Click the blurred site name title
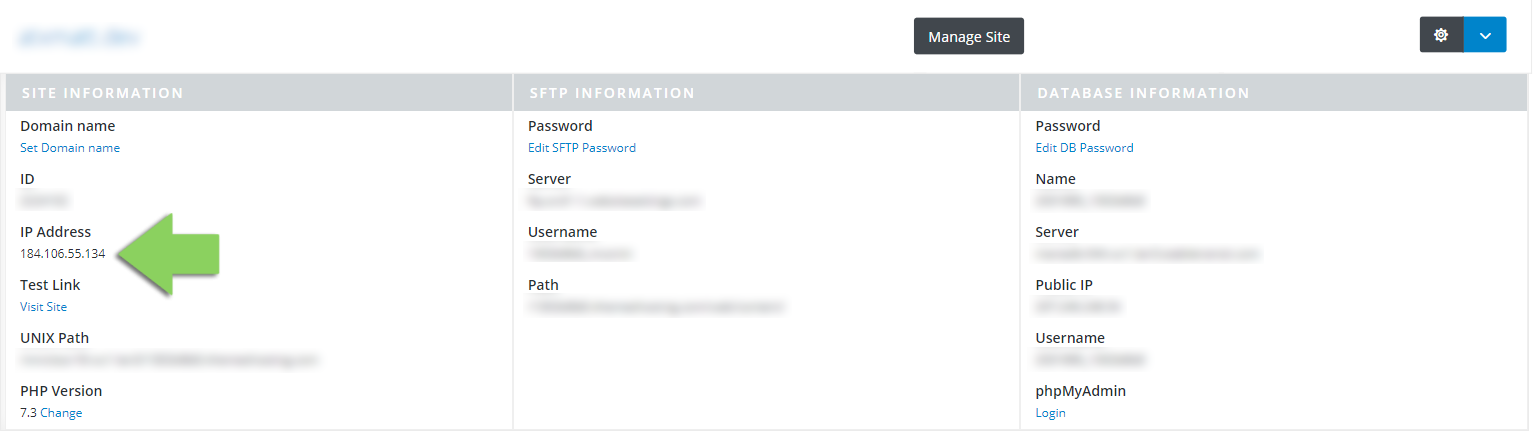The height and width of the screenshot is (432, 1533). click(x=79, y=38)
